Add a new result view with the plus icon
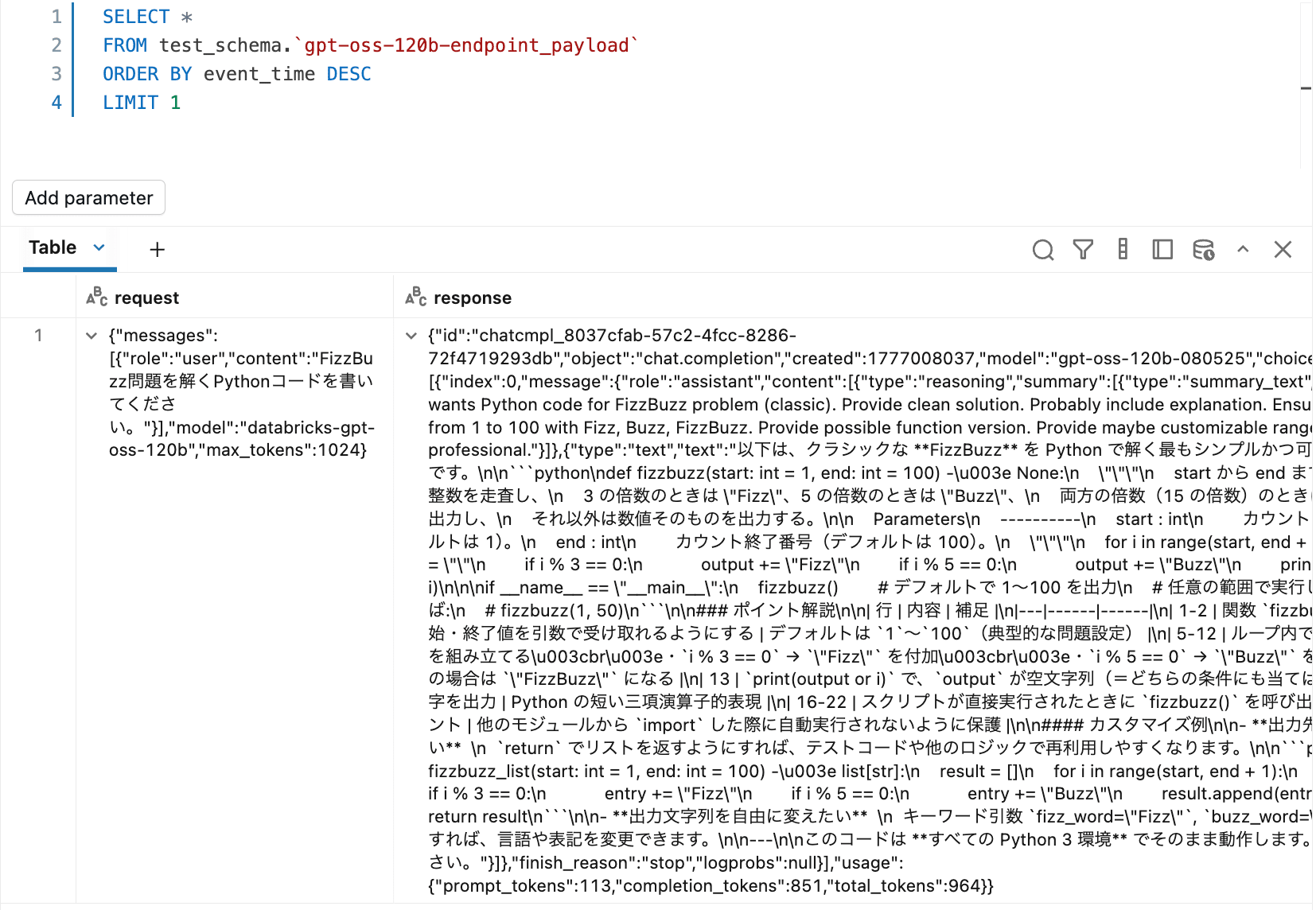Viewport: 1316px width, 910px height. pyautogui.click(x=157, y=249)
